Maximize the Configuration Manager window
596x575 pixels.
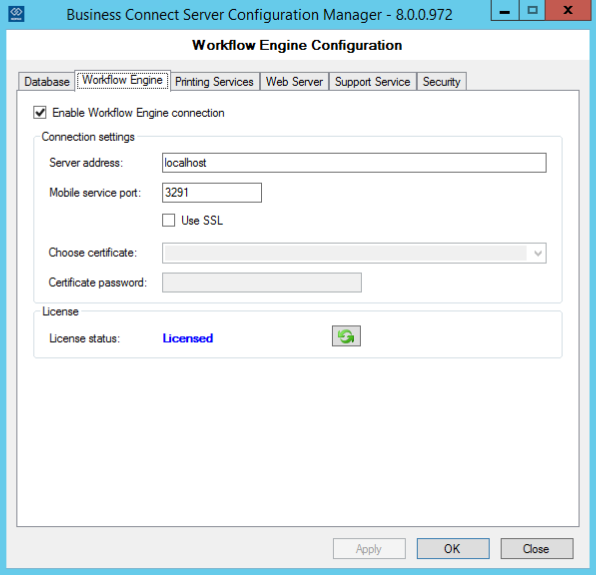click(x=533, y=10)
